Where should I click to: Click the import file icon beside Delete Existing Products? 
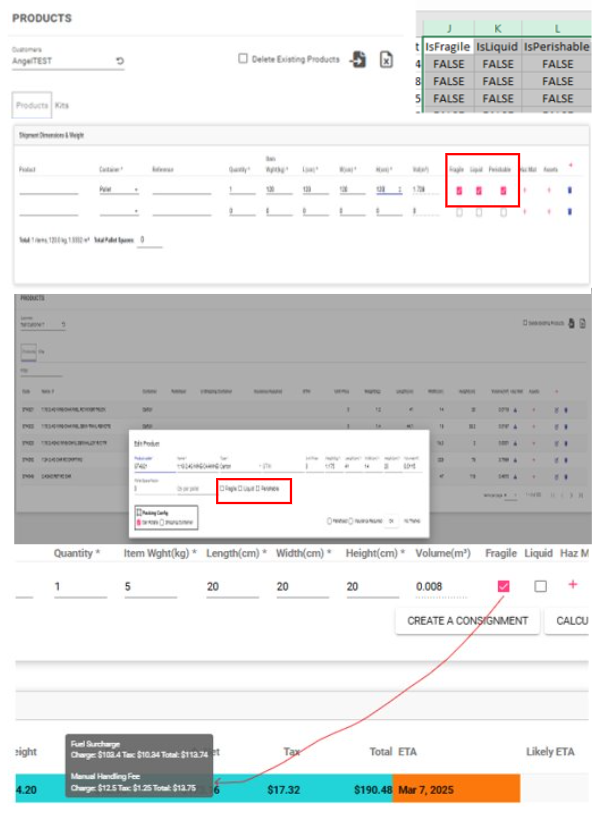point(358,60)
